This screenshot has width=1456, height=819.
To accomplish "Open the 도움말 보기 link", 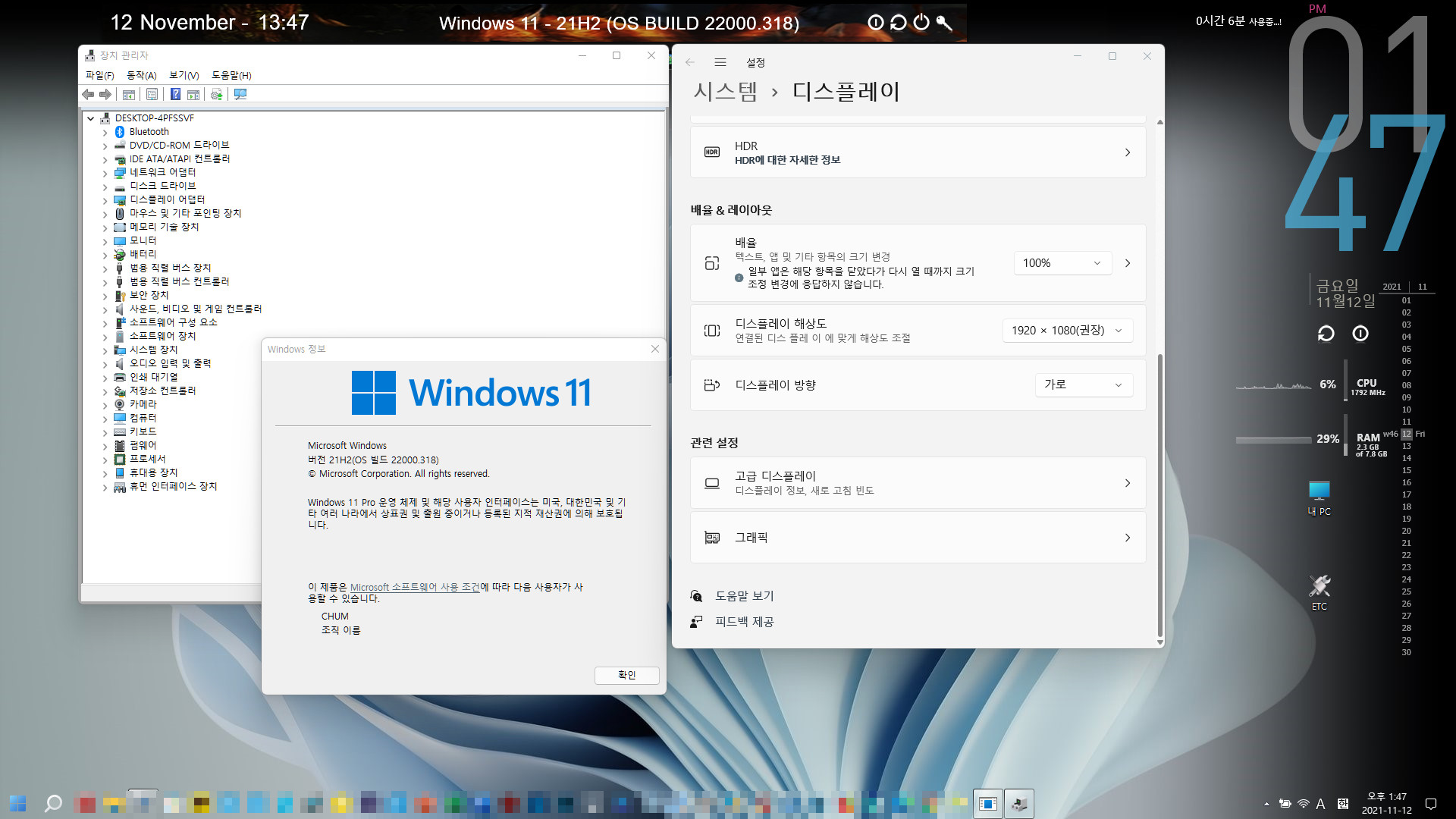I will pos(744,596).
